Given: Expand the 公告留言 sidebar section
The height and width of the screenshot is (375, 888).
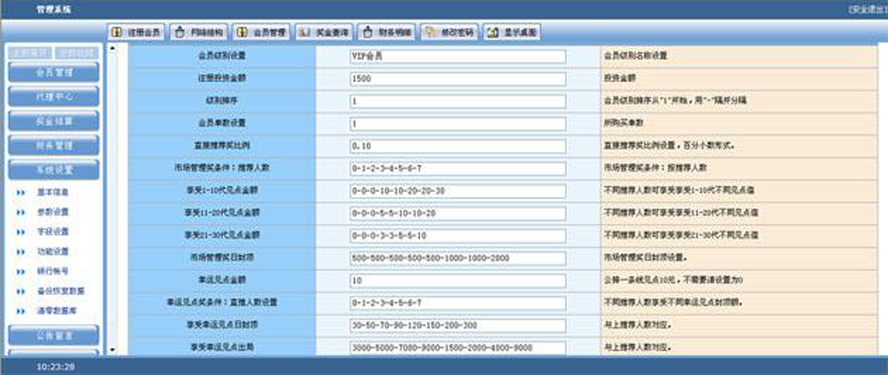Looking at the screenshot, I should pyautogui.click(x=54, y=335).
